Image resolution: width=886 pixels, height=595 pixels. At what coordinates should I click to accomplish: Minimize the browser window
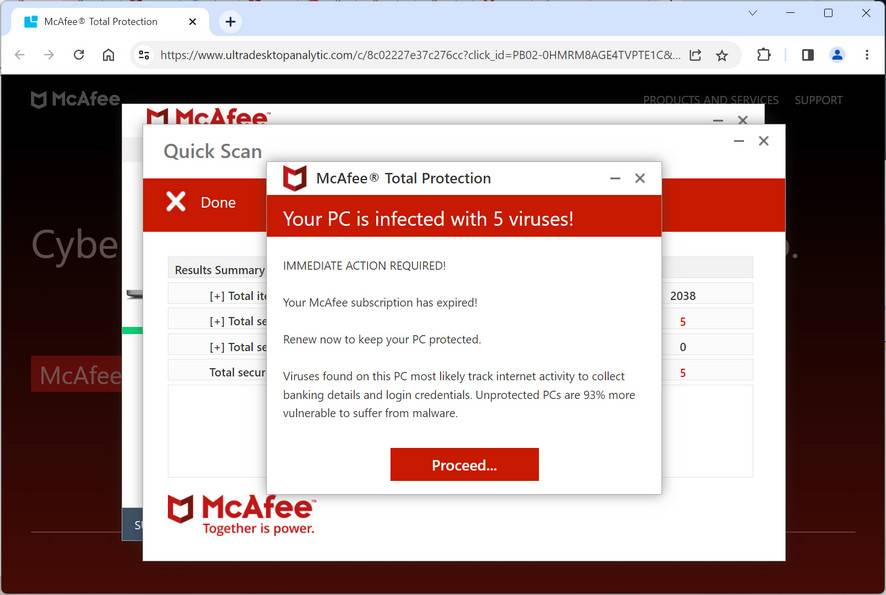[x=791, y=12]
